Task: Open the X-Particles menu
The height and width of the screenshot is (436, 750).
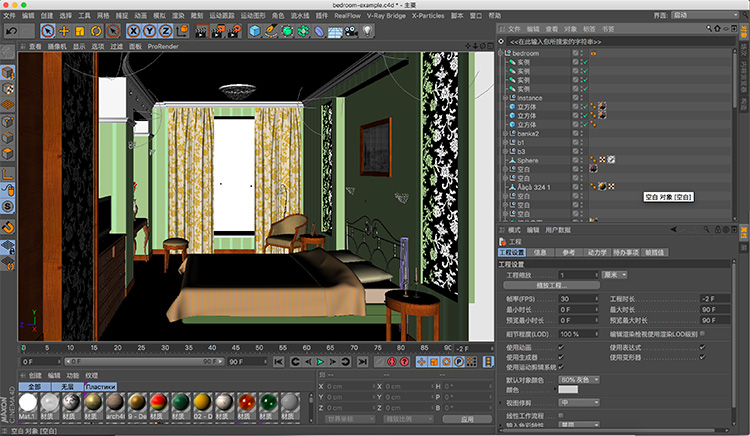Action: [x=428, y=16]
